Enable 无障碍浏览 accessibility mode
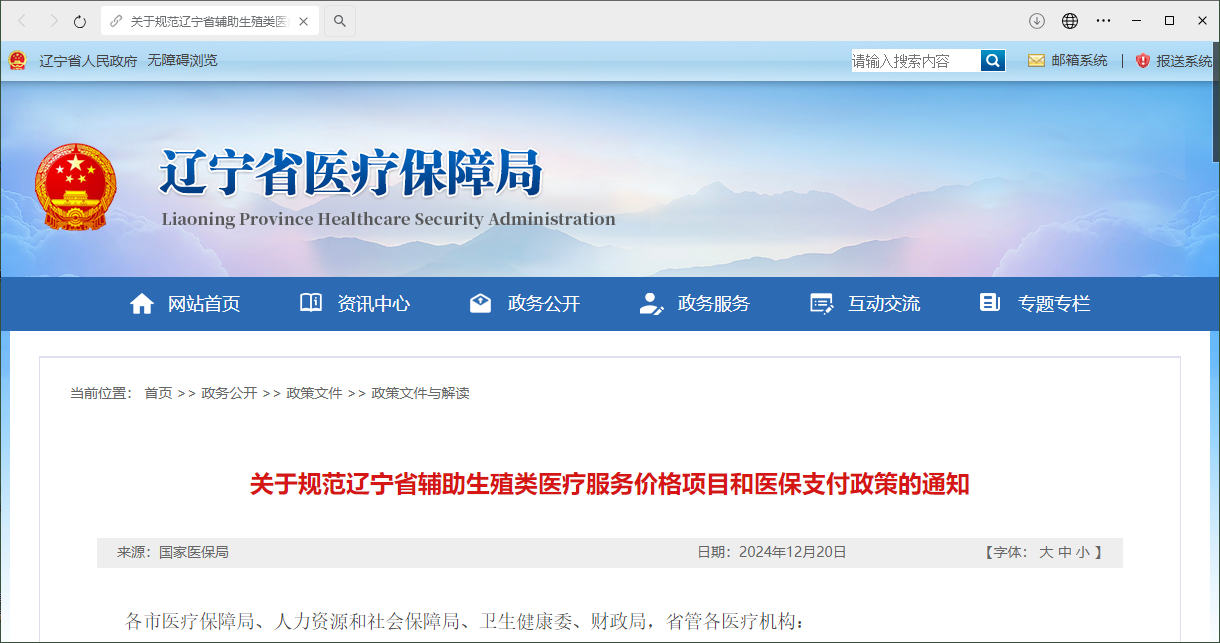Screen dimensions: 1220x643 182,61
